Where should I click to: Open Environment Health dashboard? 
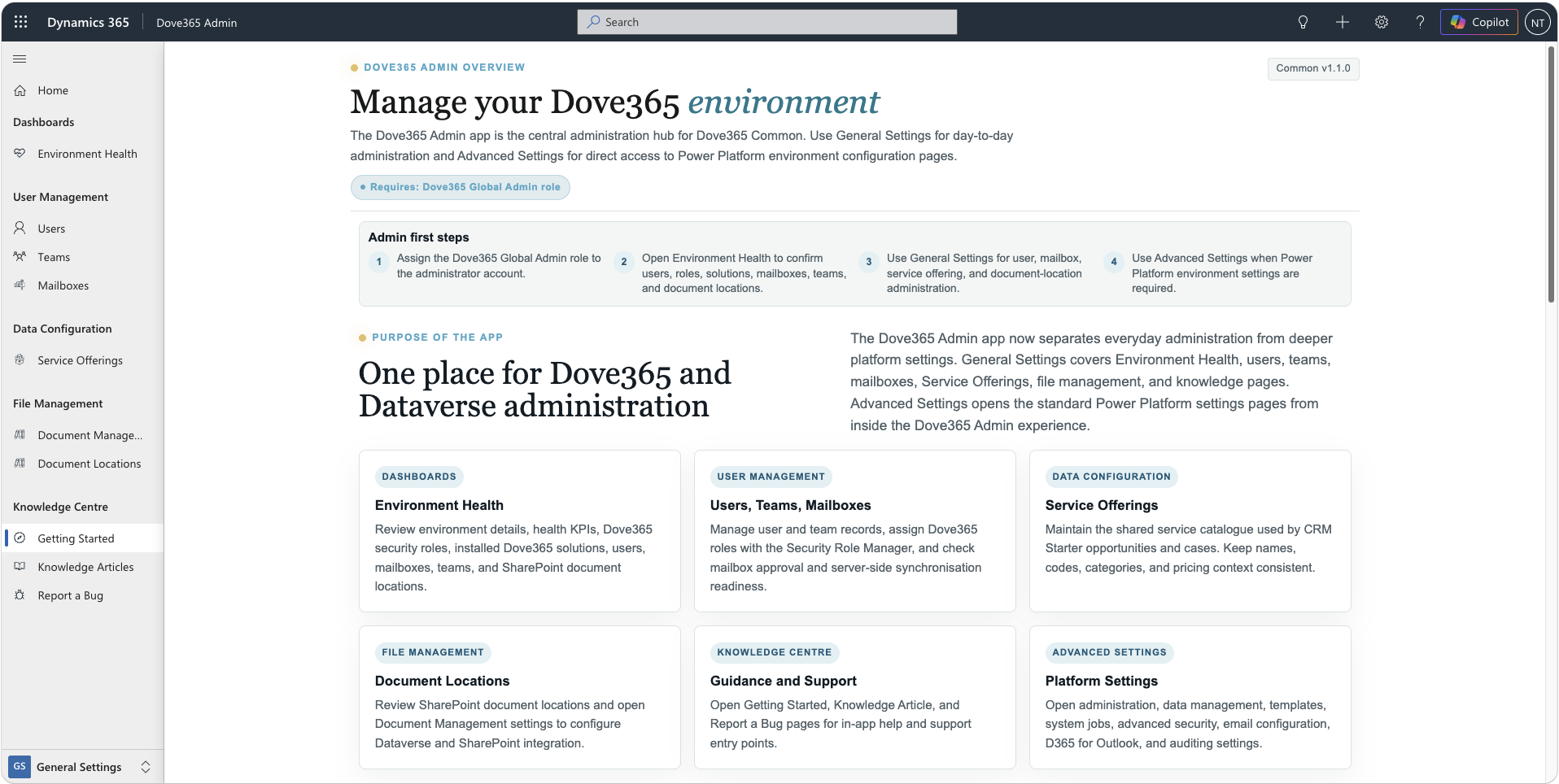coord(82,154)
